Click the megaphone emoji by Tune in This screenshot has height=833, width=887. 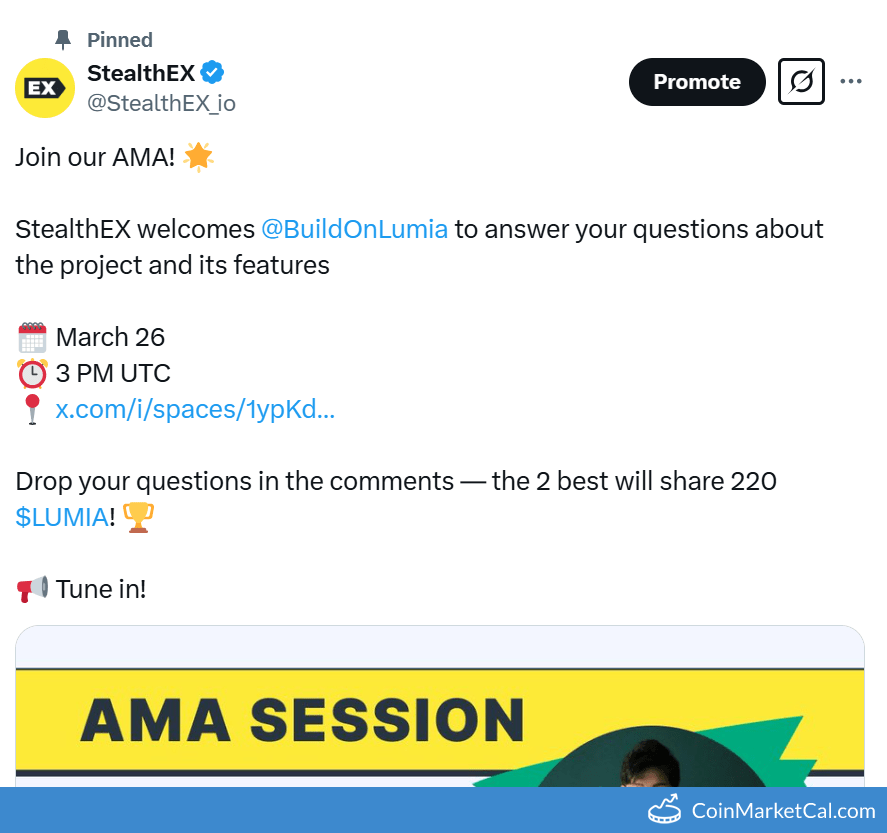pos(32,590)
